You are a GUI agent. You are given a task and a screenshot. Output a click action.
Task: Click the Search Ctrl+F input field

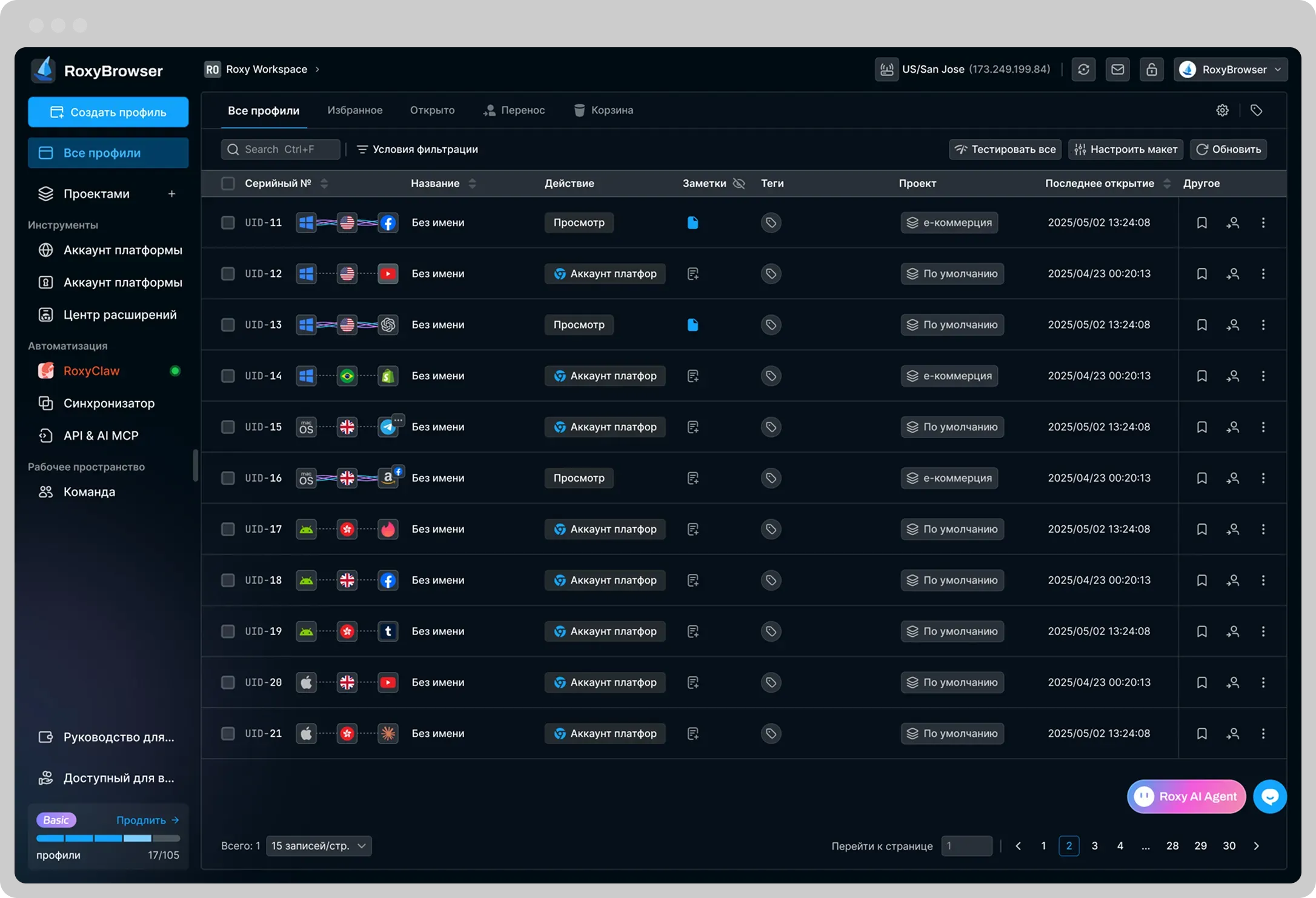281,149
